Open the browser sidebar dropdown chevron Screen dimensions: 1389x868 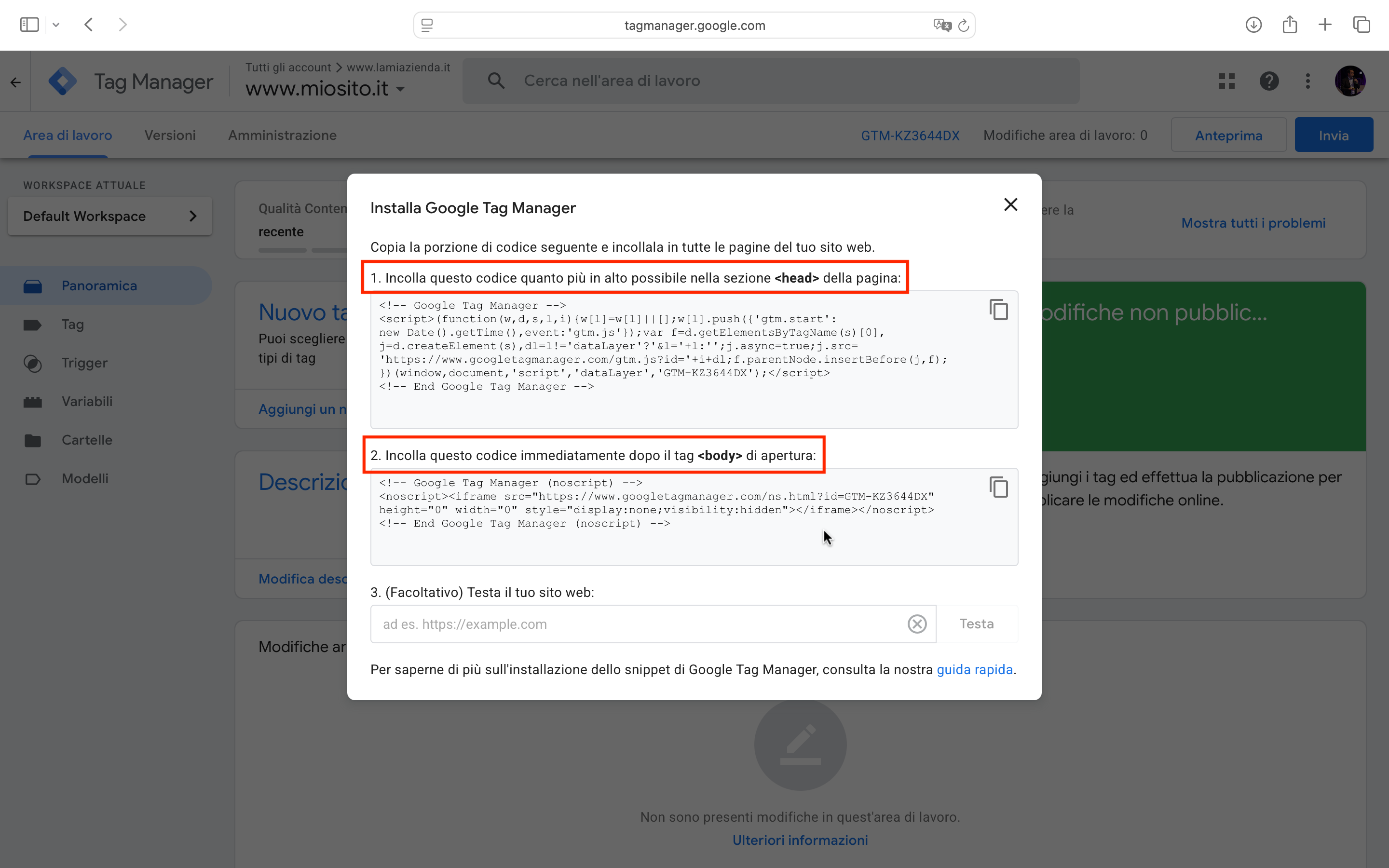point(55,24)
